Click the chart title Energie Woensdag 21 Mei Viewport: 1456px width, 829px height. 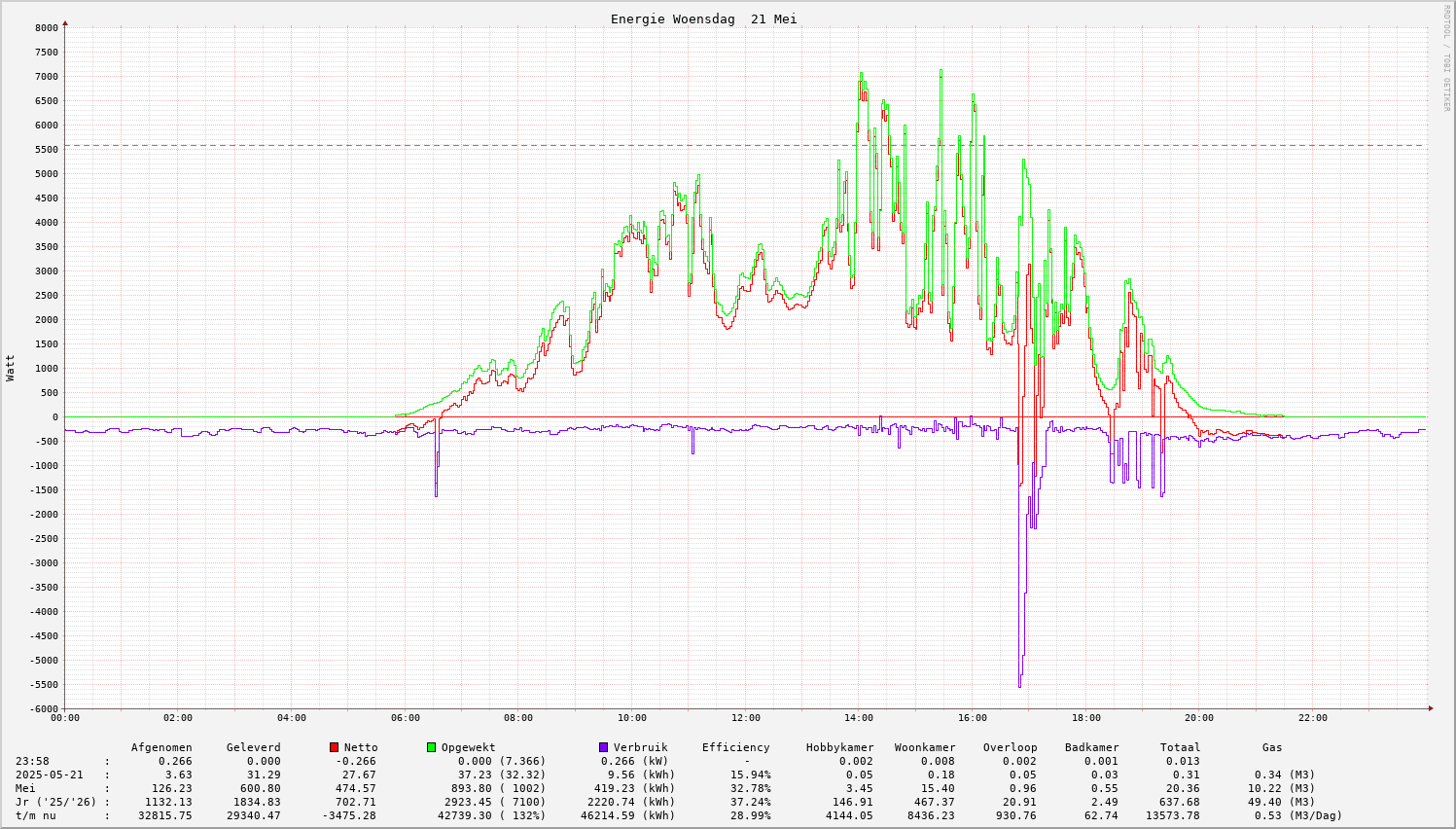click(x=703, y=19)
